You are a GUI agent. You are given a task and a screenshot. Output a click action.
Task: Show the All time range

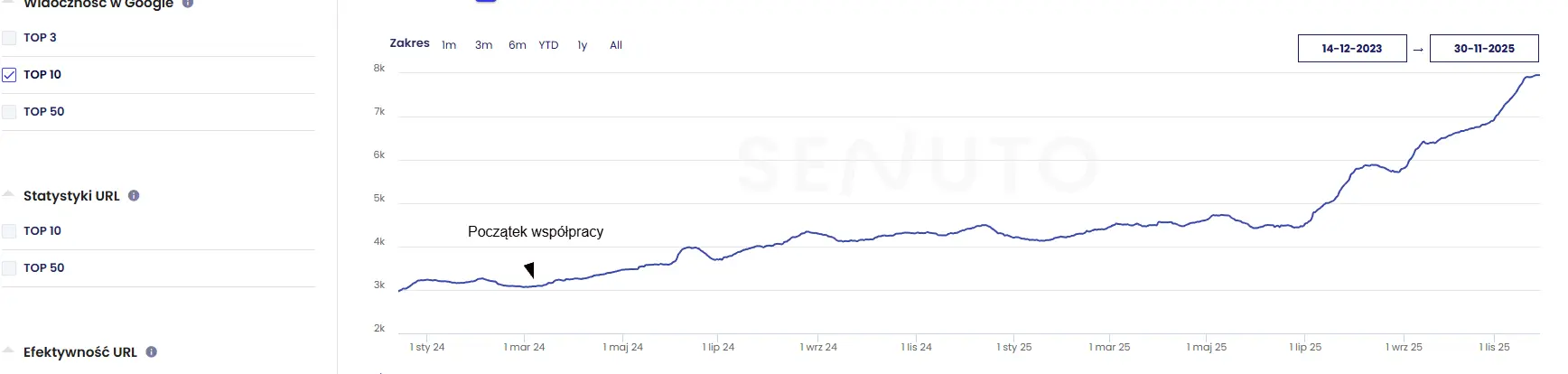(616, 45)
